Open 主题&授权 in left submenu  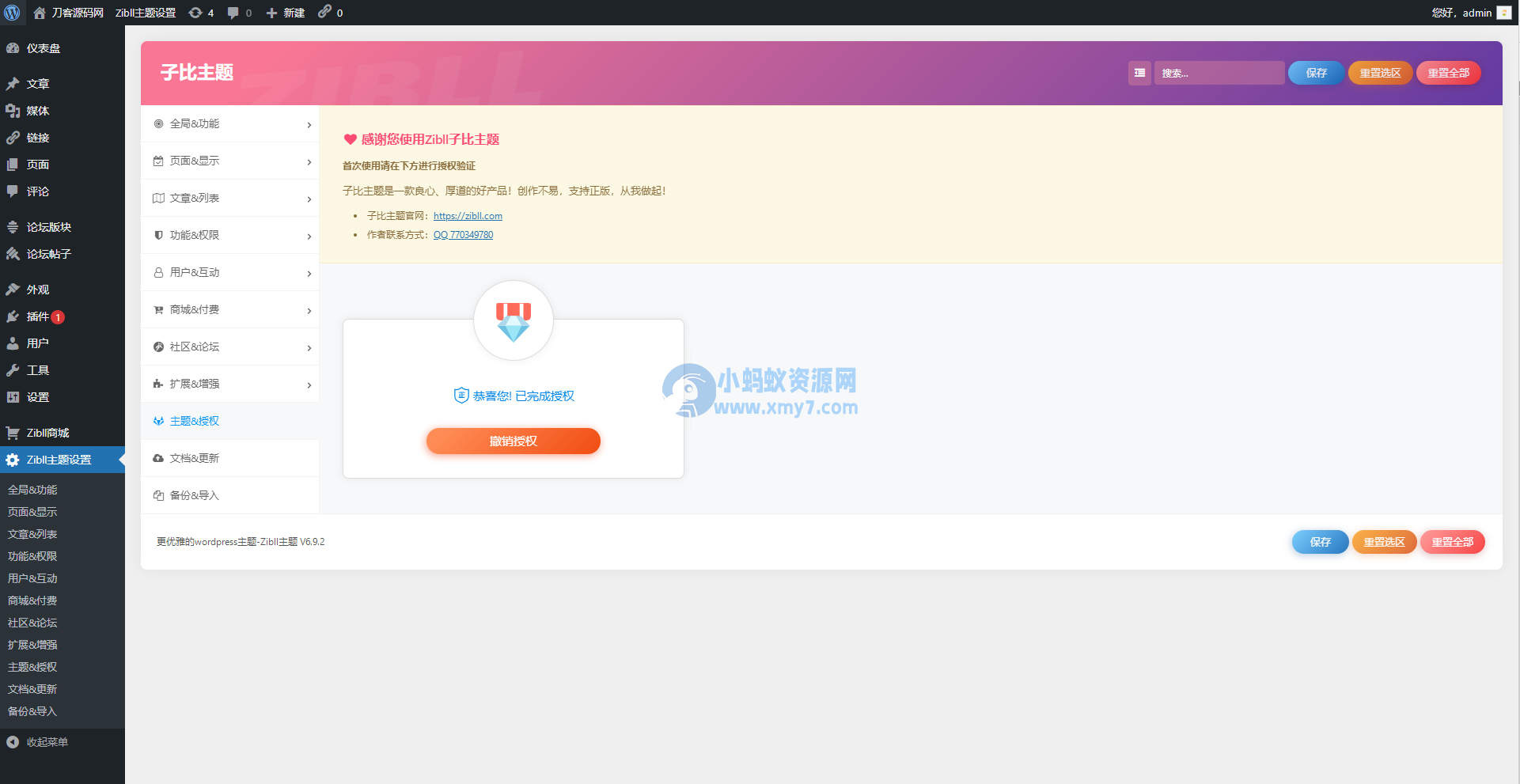click(32, 667)
